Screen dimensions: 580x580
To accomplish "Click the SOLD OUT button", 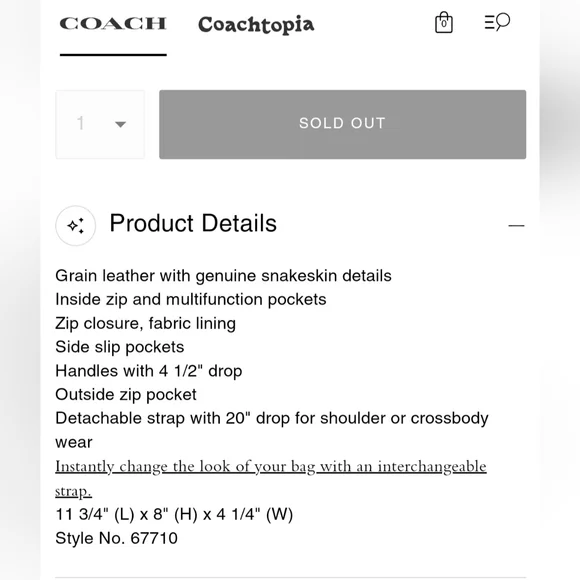I will pos(343,124).
